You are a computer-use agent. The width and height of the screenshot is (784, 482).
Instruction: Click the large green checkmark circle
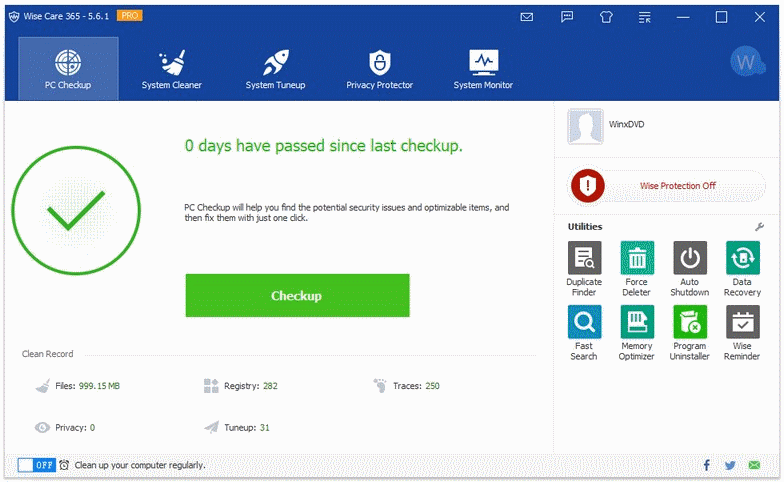coord(76,210)
